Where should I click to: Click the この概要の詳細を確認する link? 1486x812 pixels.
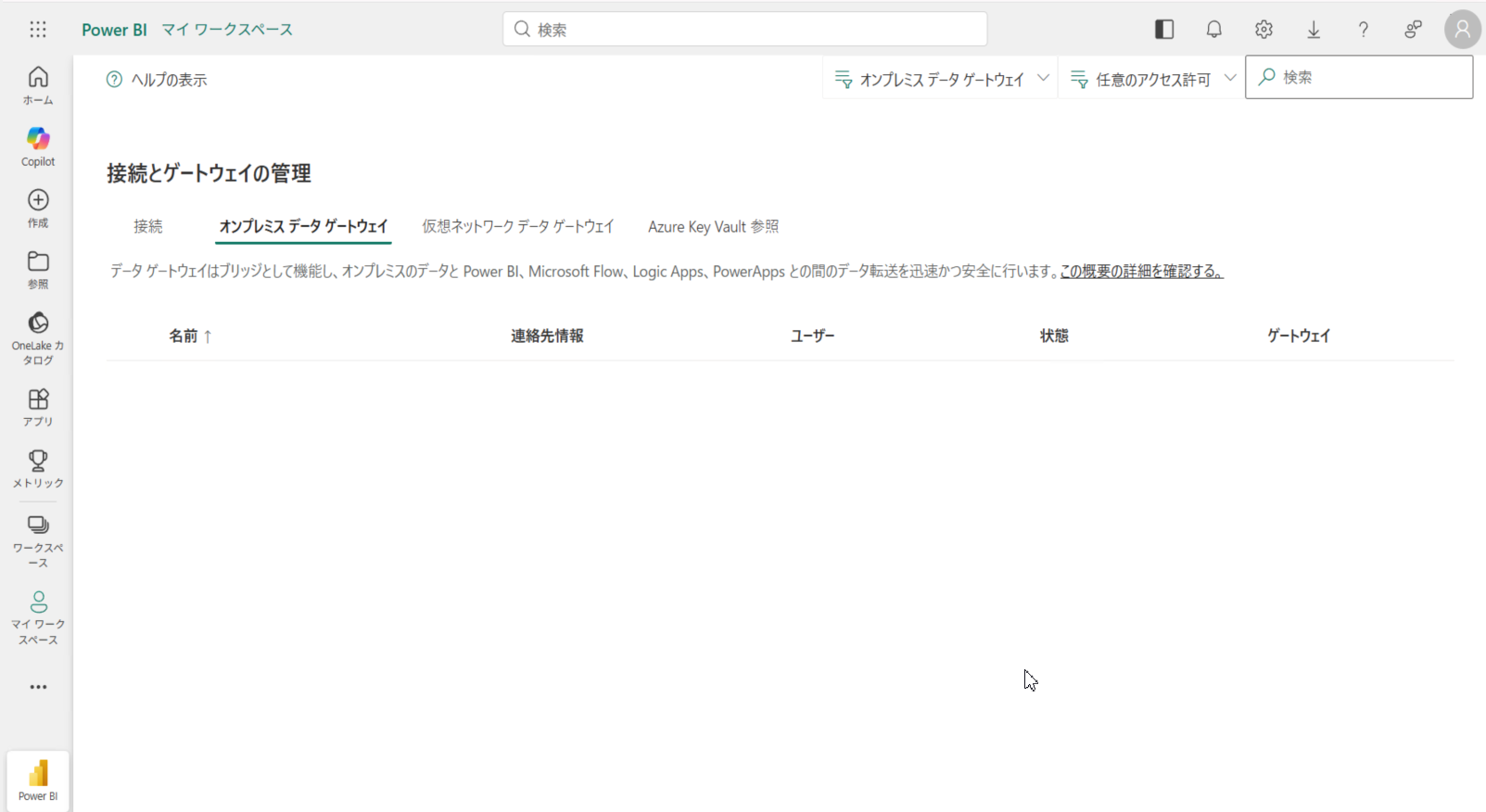(1141, 272)
